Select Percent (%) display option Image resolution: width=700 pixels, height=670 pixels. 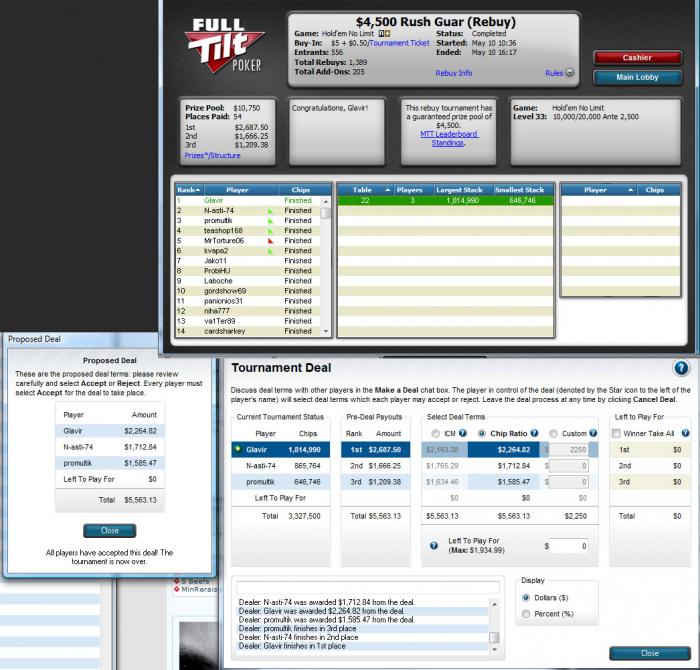point(526,614)
